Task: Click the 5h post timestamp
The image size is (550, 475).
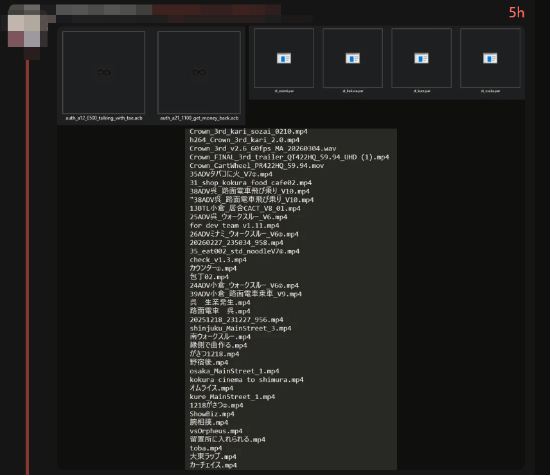Action: coord(516,13)
